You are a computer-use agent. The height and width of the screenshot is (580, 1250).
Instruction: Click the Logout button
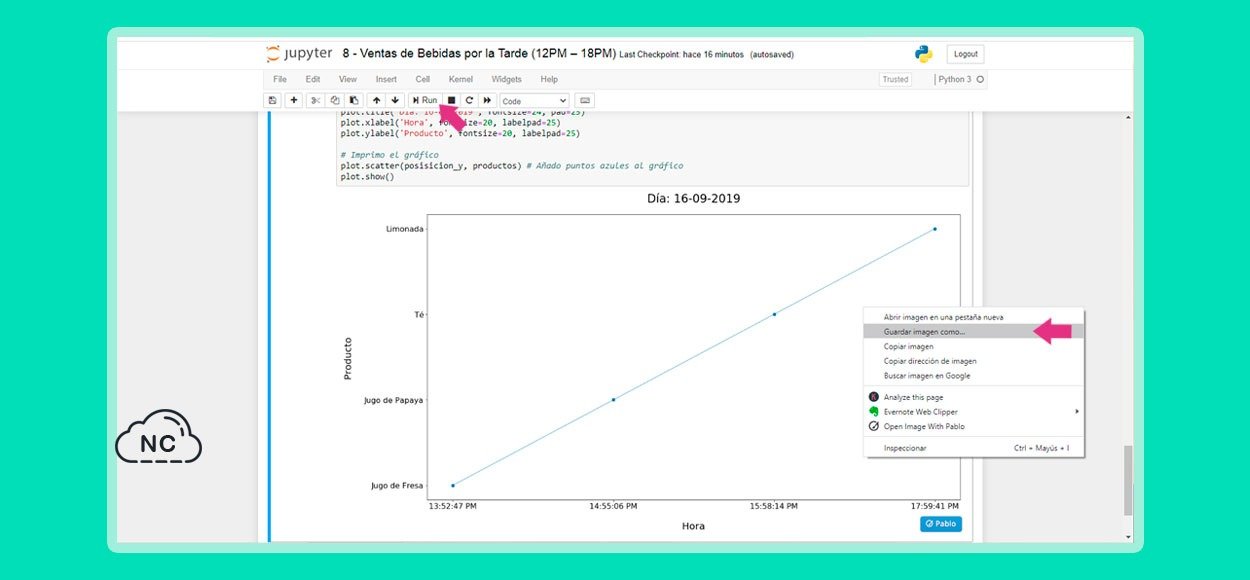point(965,54)
